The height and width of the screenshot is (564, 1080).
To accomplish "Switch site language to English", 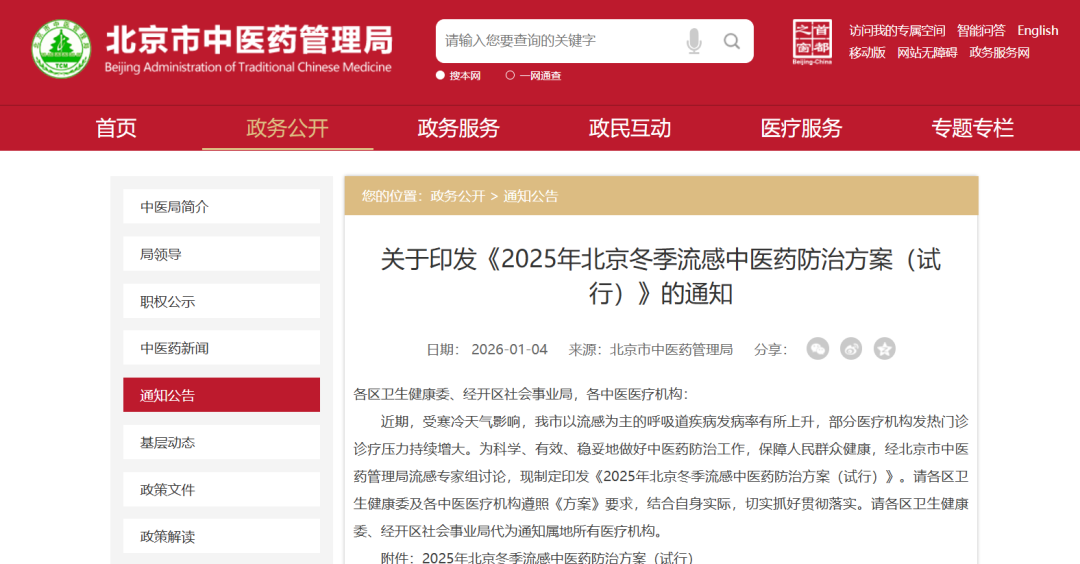I will (x=1037, y=31).
